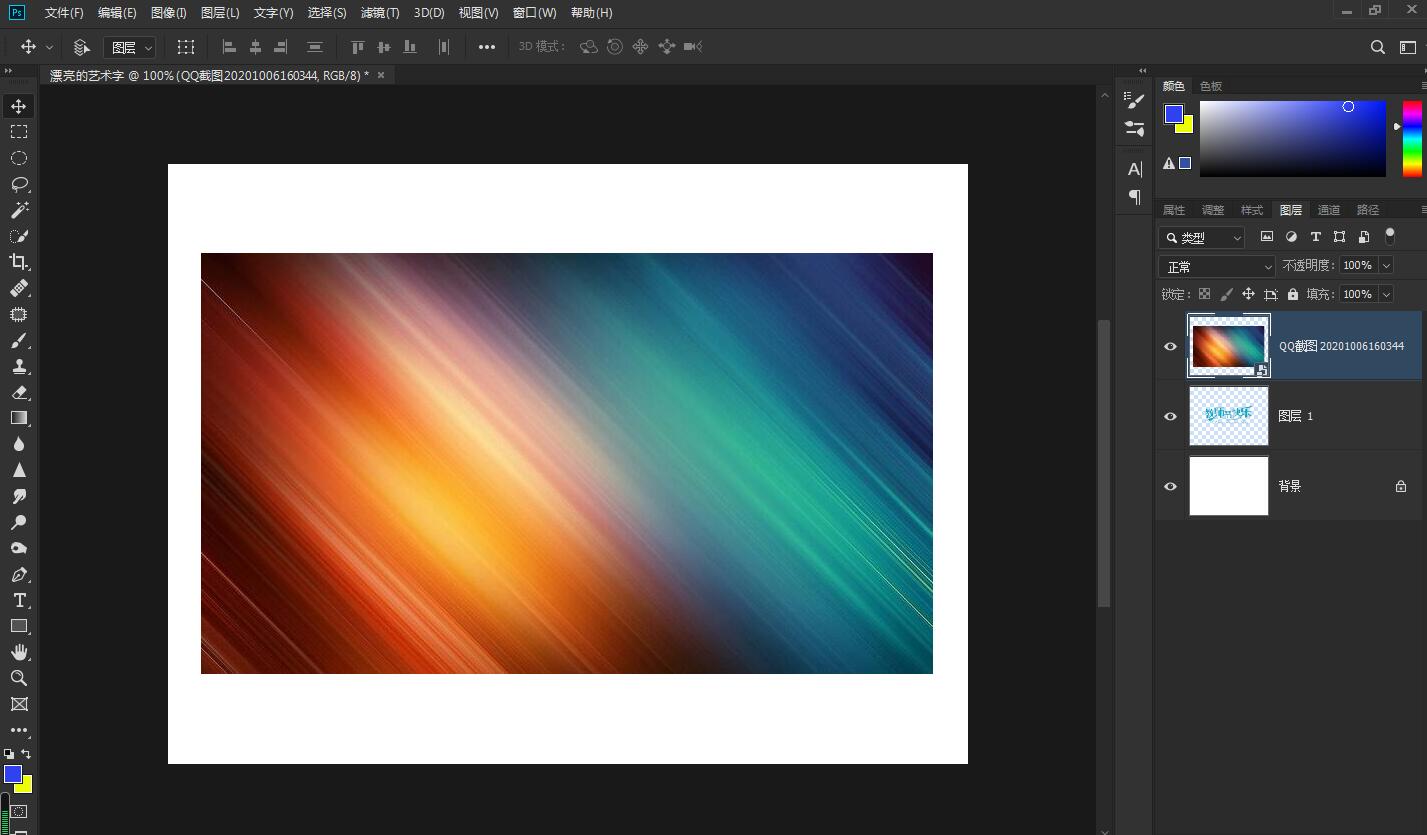This screenshot has height=835, width=1427.
Task: Expand the 不透明度 opacity dropdown arrow
Action: [1386, 265]
